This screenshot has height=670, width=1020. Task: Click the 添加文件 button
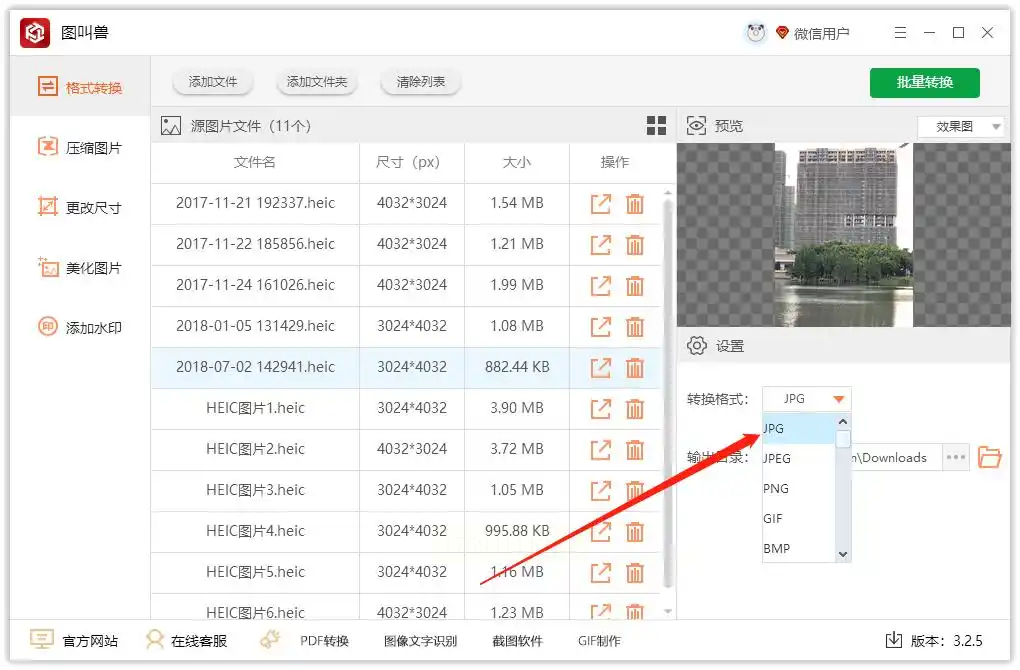pyautogui.click(x=213, y=82)
